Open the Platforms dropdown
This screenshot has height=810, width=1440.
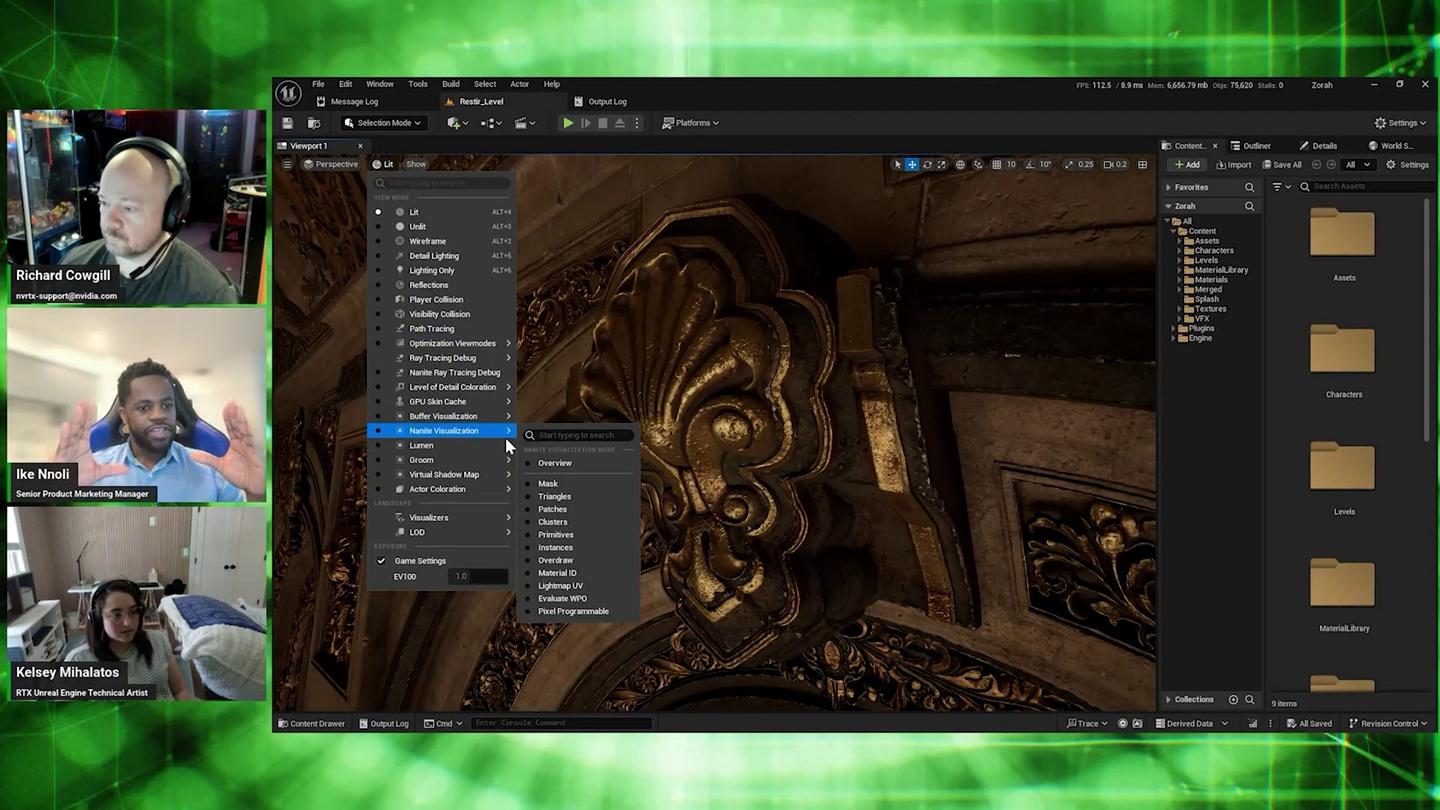(690, 123)
